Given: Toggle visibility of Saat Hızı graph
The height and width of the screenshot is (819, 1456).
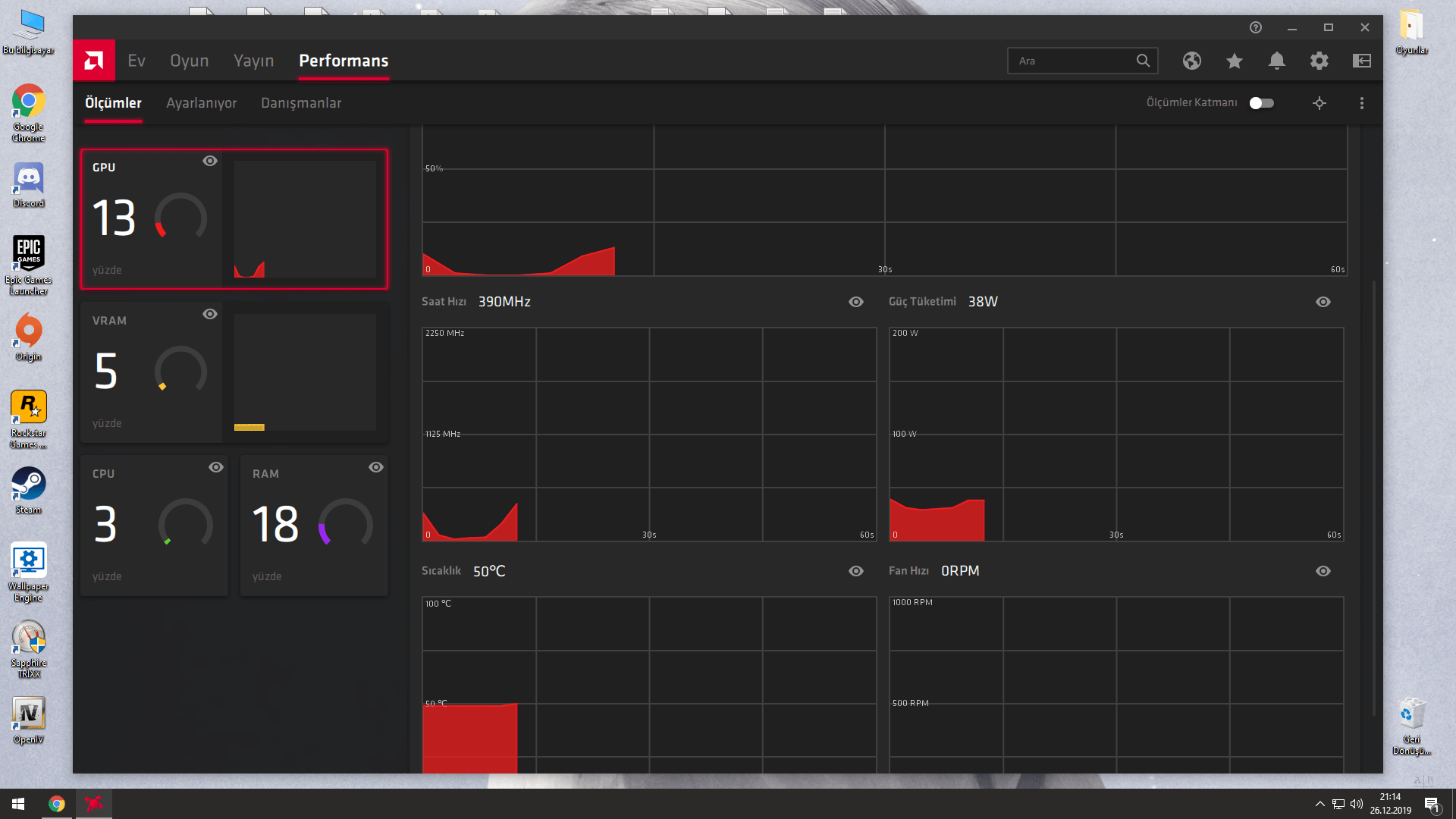Looking at the screenshot, I should pyautogui.click(x=856, y=302).
